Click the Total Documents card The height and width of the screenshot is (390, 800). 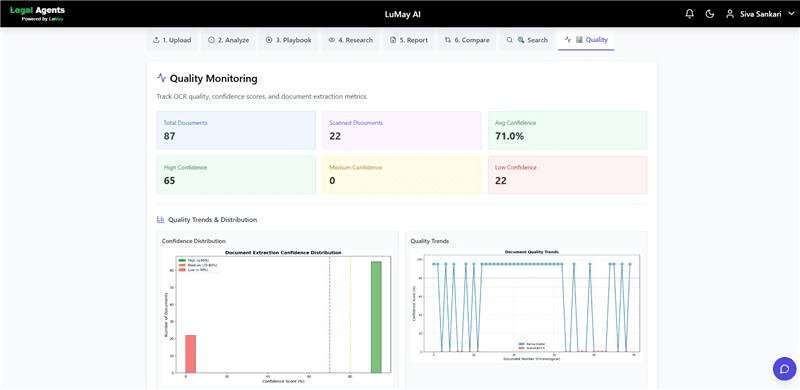pyautogui.click(x=236, y=130)
